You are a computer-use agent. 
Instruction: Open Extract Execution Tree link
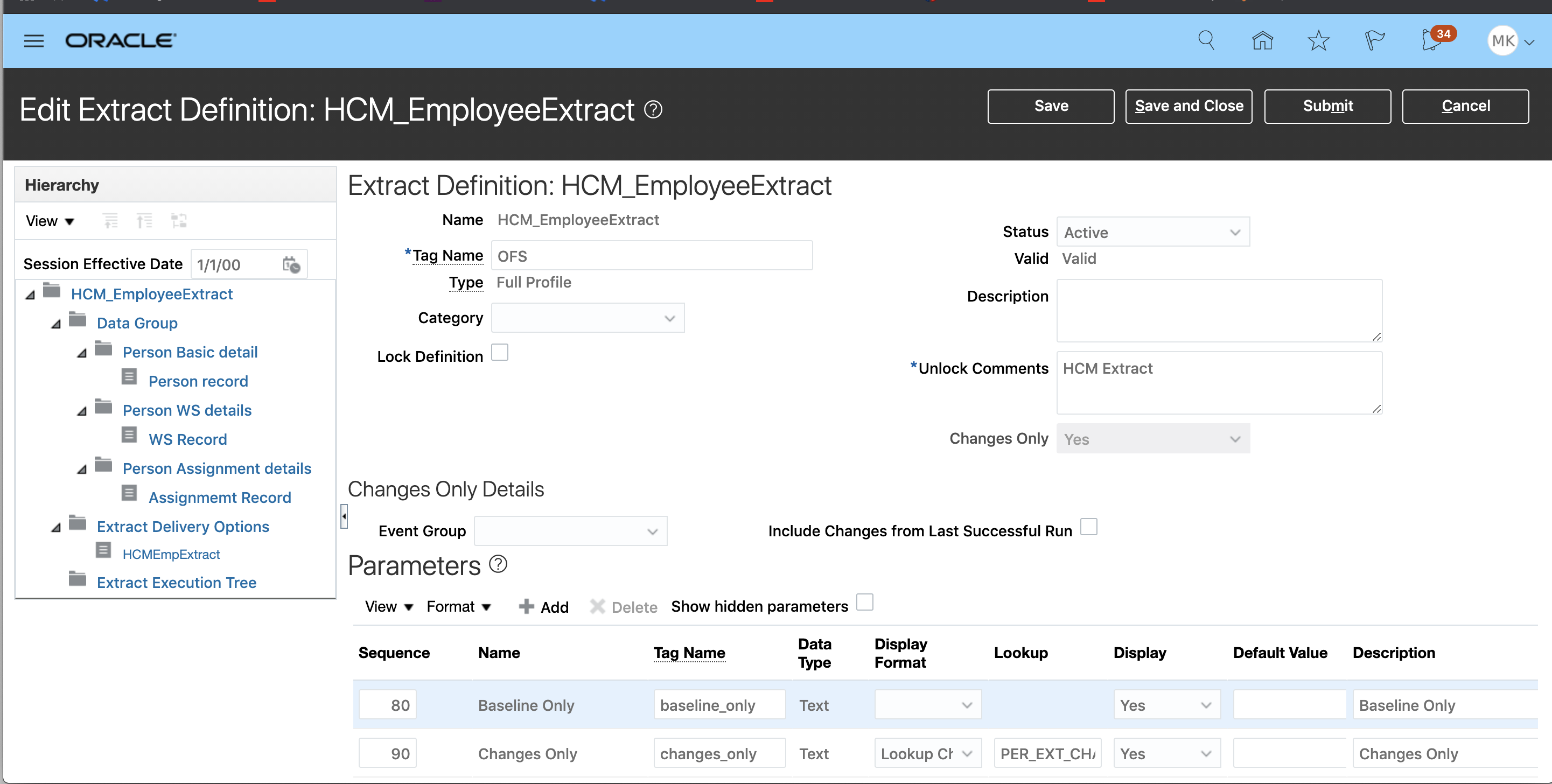pyautogui.click(x=177, y=582)
